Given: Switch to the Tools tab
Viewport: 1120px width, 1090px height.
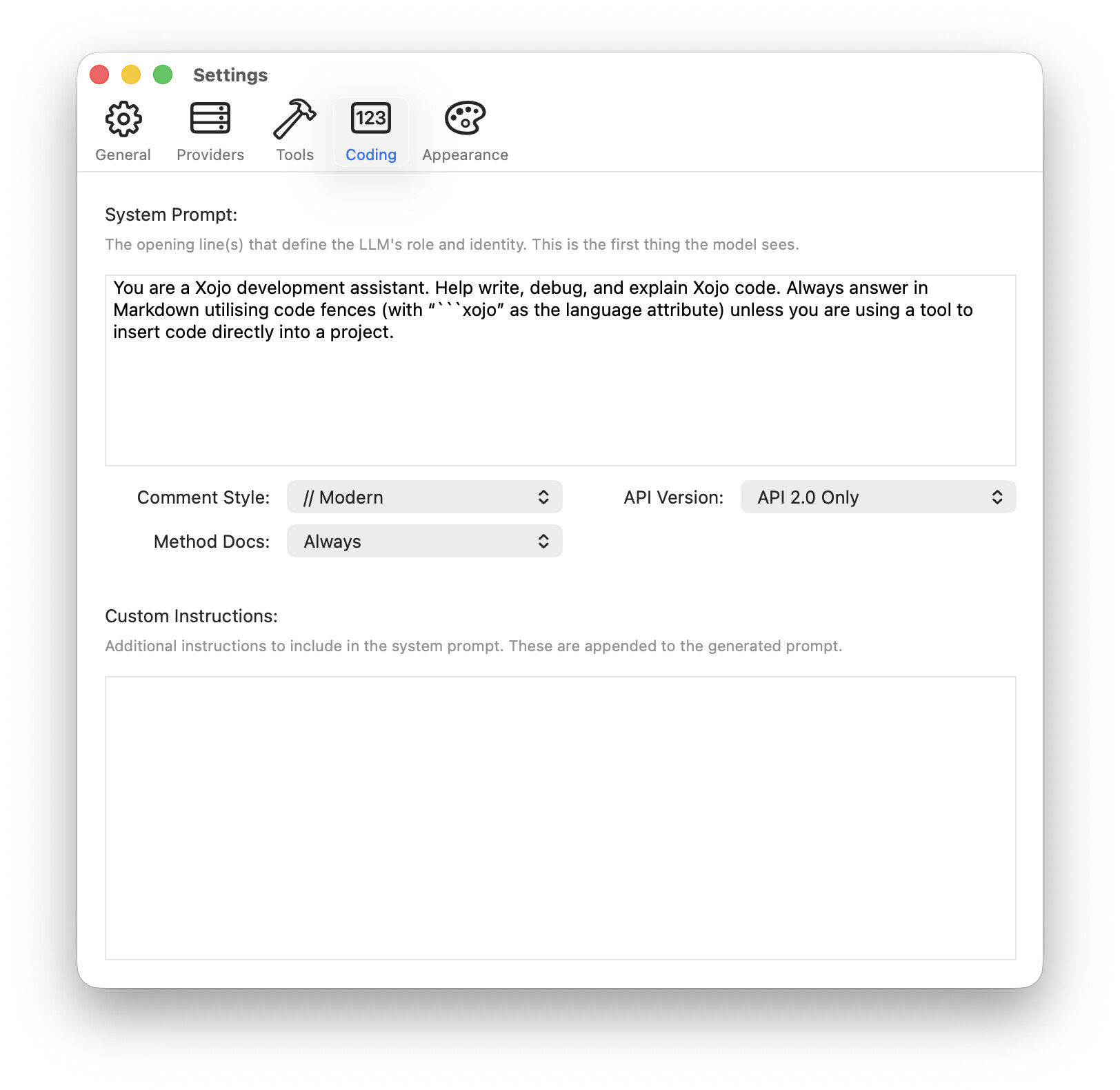Looking at the screenshot, I should click(294, 131).
